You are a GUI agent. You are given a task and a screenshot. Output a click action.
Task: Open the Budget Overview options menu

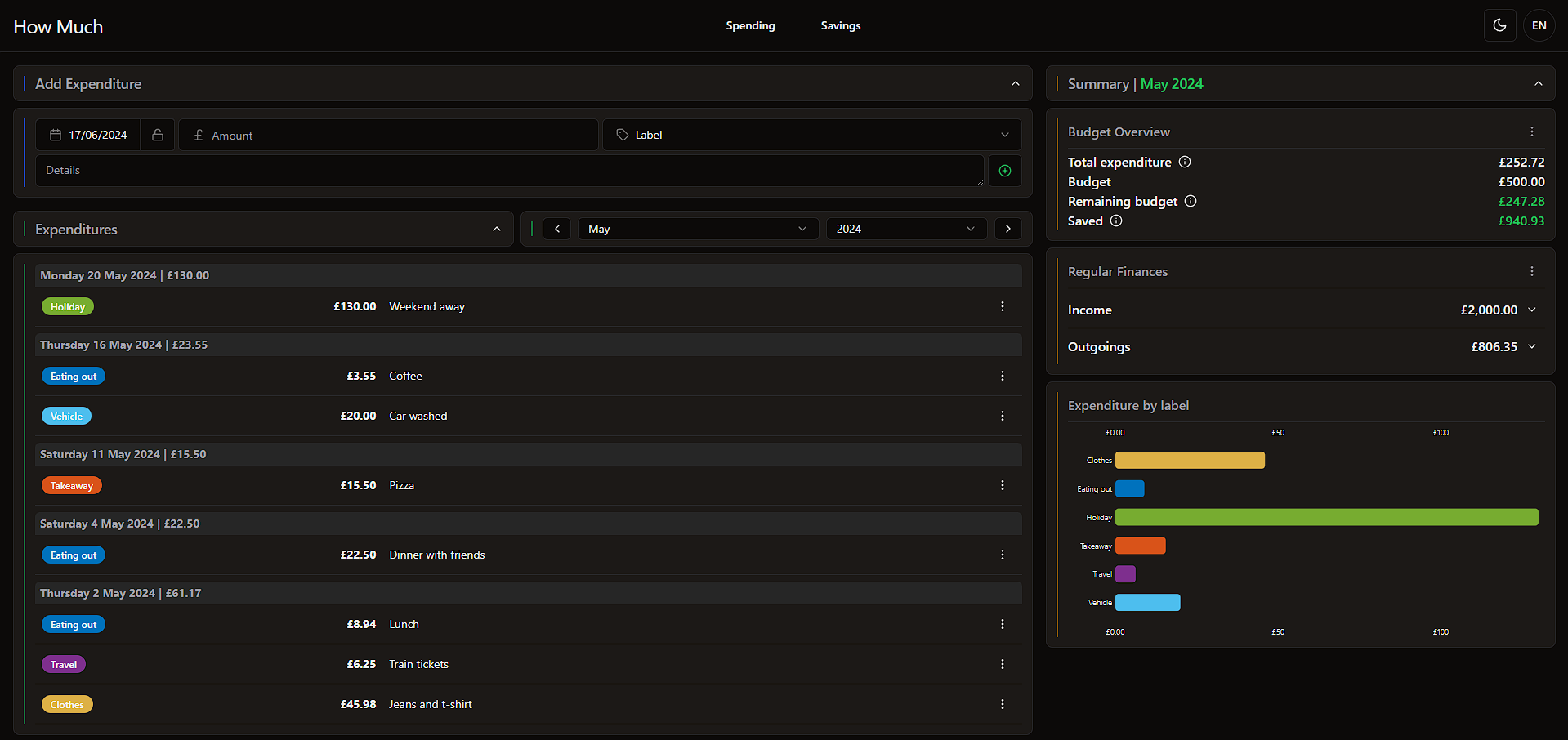[x=1531, y=132]
